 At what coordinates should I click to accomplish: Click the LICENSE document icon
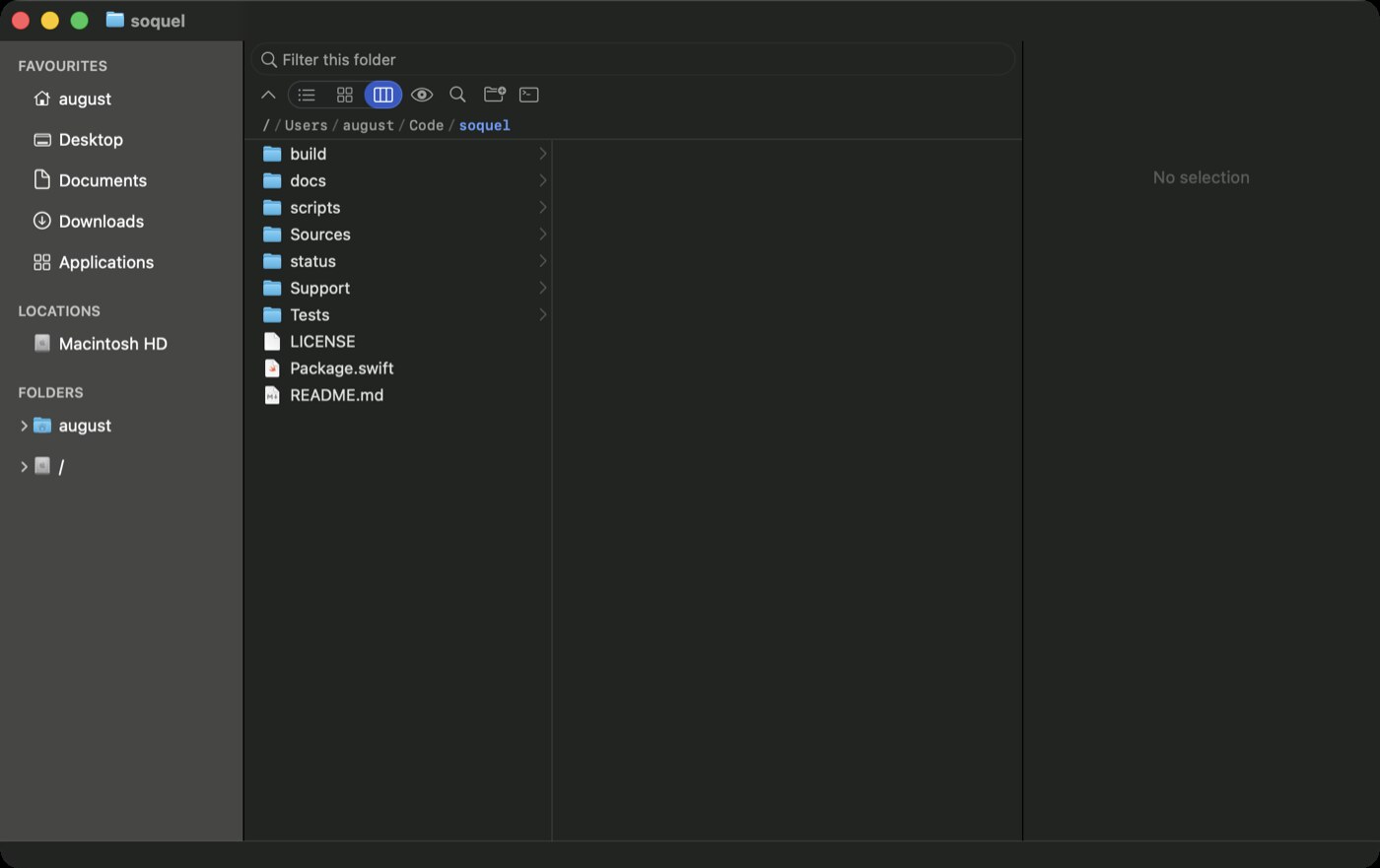point(272,341)
